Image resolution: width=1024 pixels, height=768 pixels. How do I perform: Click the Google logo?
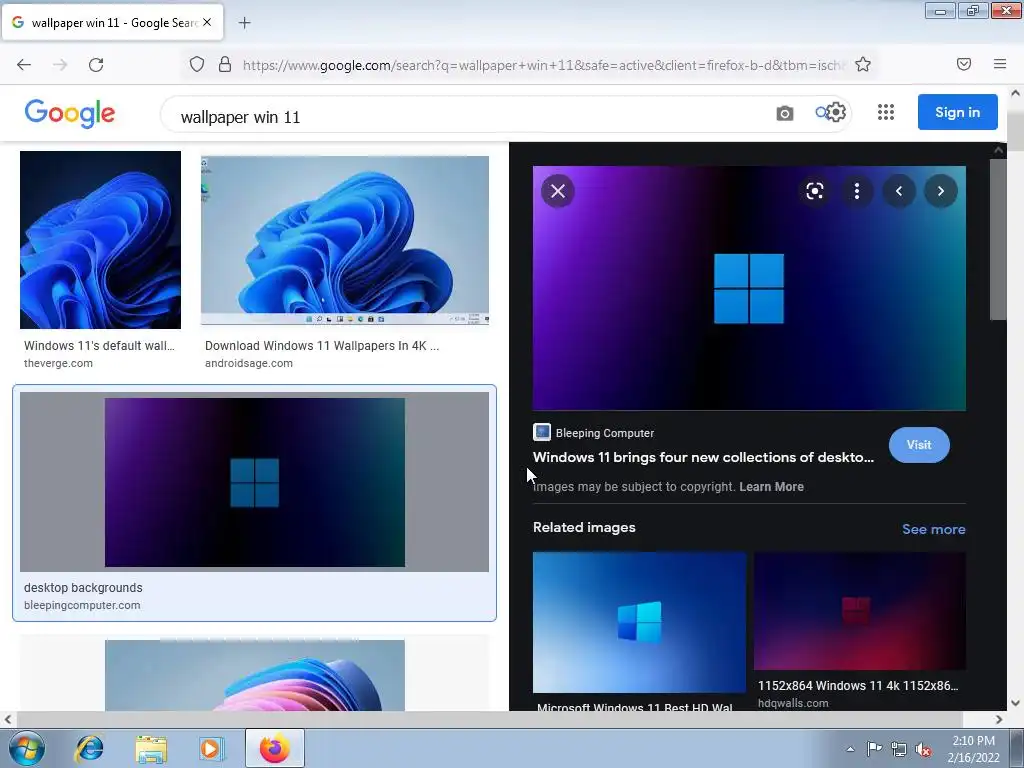pyautogui.click(x=70, y=113)
